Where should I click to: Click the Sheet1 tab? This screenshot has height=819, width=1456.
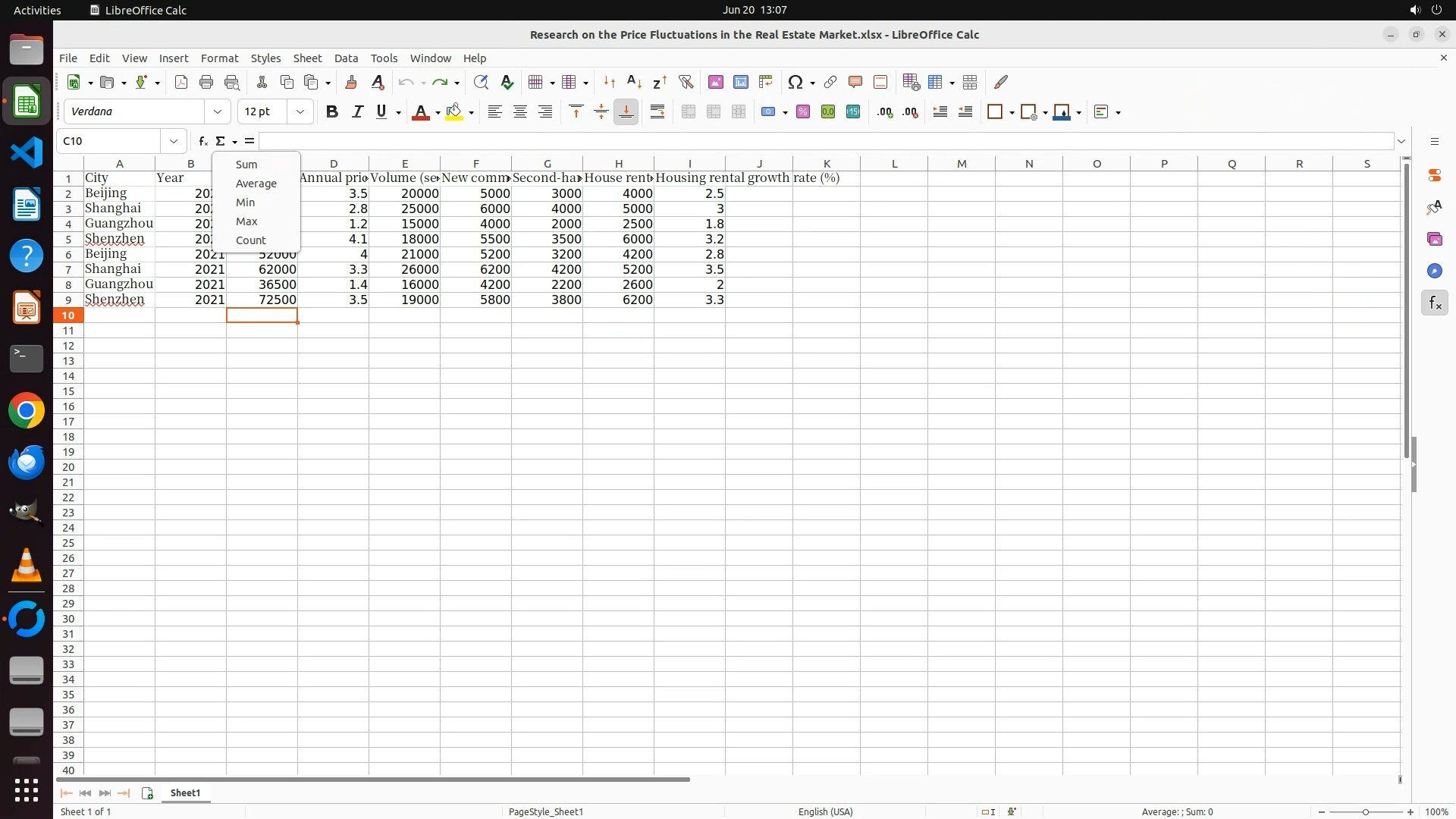pyautogui.click(x=185, y=792)
